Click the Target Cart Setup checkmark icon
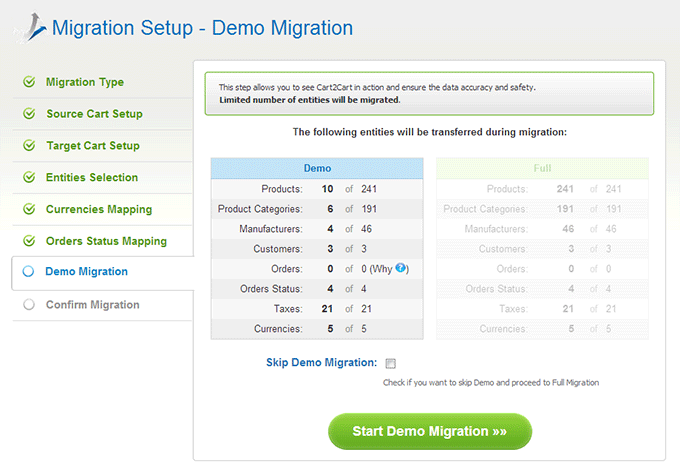The width and height of the screenshot is (680, 472). [x=29, y=145]
